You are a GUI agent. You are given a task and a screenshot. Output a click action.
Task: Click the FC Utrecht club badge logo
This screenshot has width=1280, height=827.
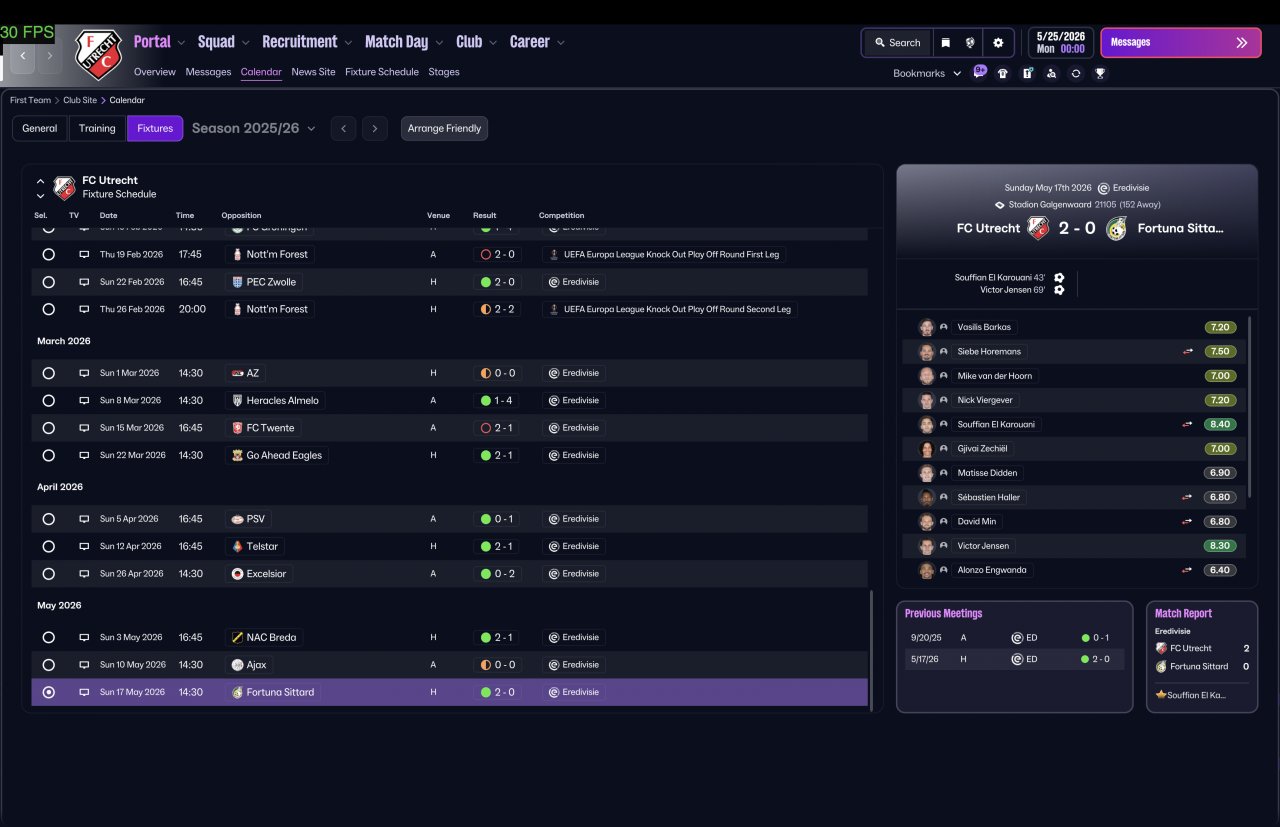coord(98,54)
